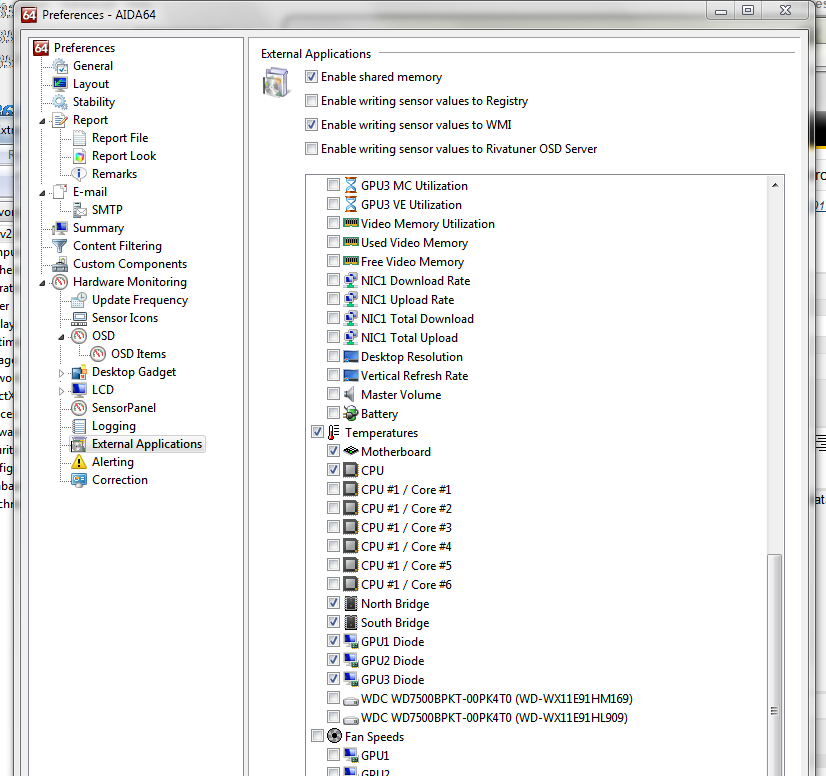
Task: Click the Logging document icon
Action: pos(79,426)
